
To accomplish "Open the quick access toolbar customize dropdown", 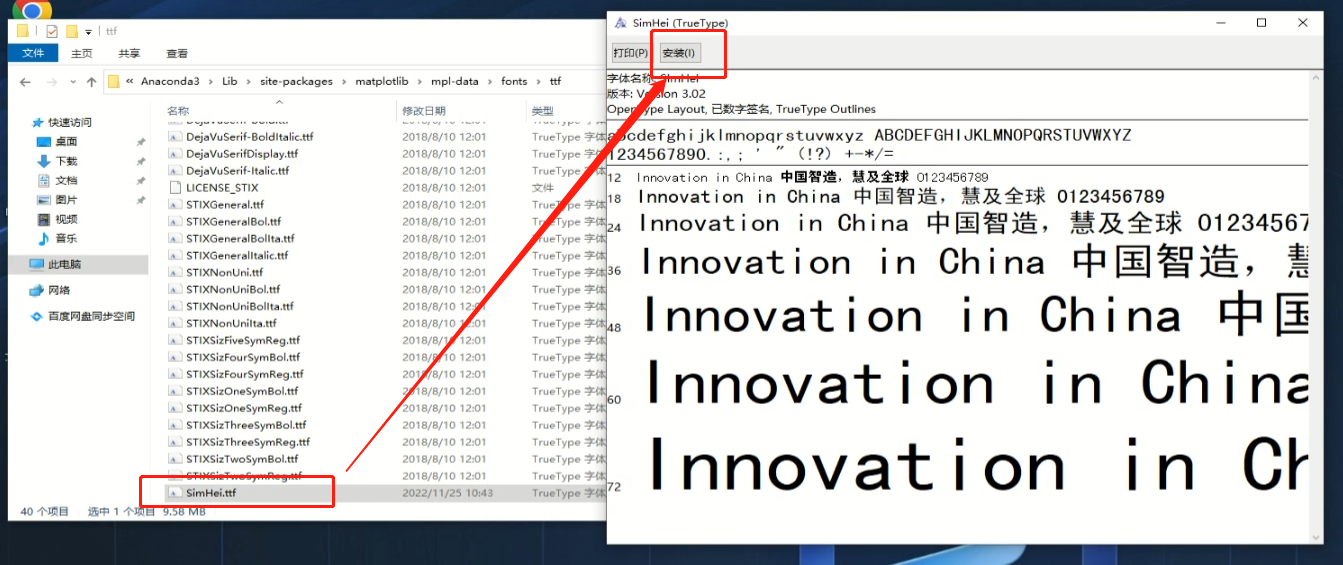I will coord(88,32).
